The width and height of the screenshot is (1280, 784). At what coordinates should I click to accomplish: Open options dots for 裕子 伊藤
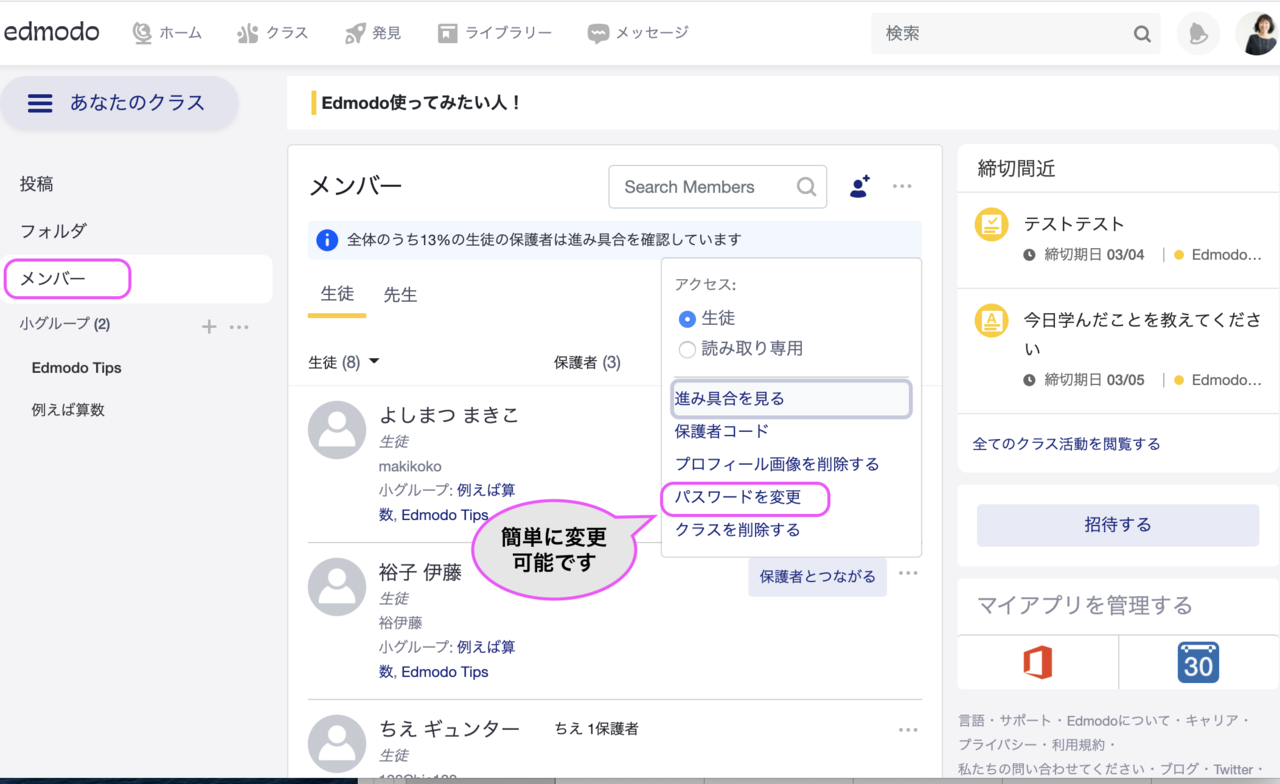[908, 573]
